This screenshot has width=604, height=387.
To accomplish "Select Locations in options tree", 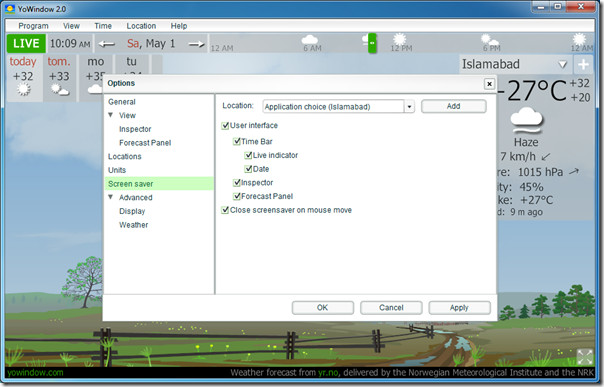I will click(124, 157).
